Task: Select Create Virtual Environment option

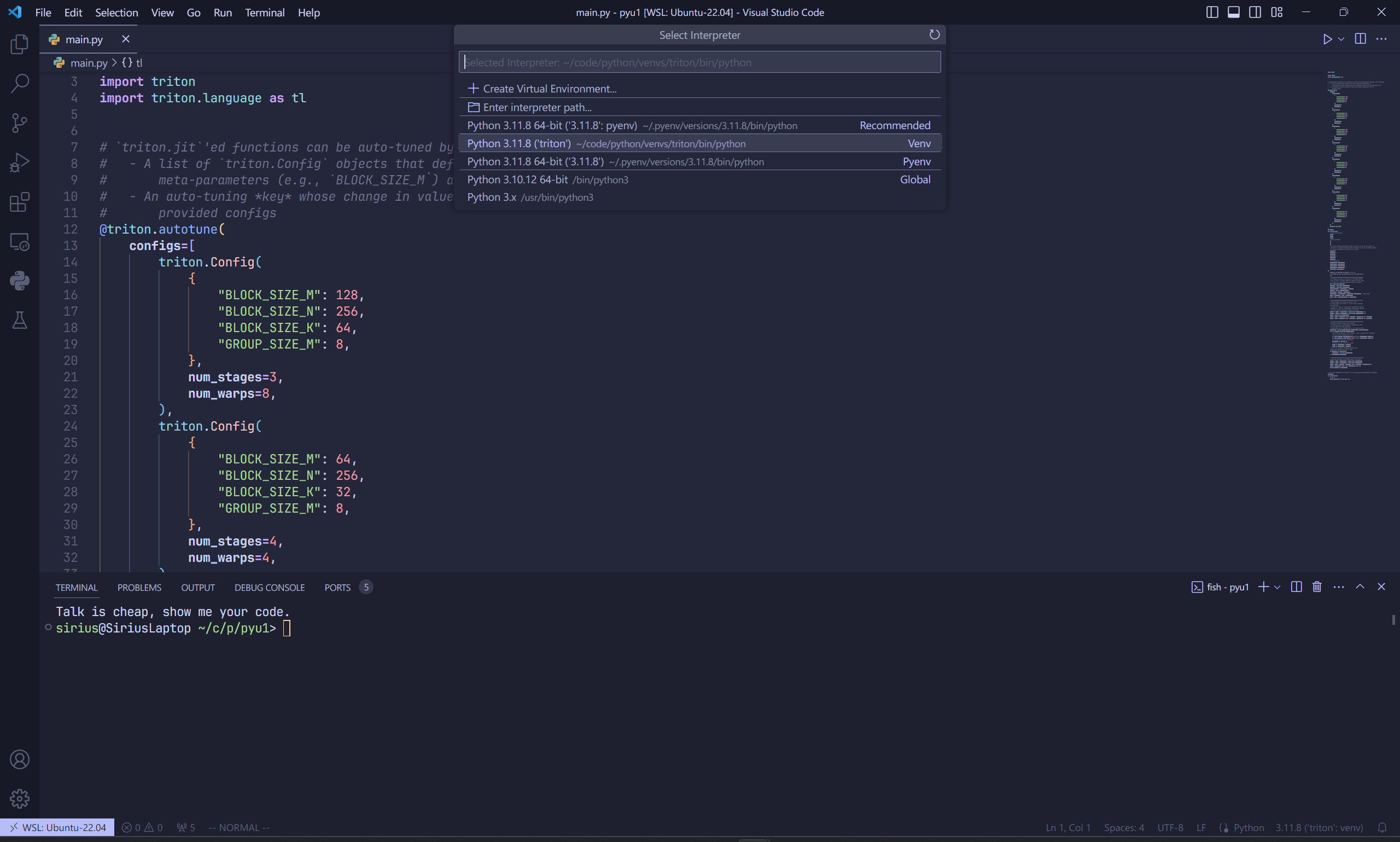Action: tap(549, 89)
